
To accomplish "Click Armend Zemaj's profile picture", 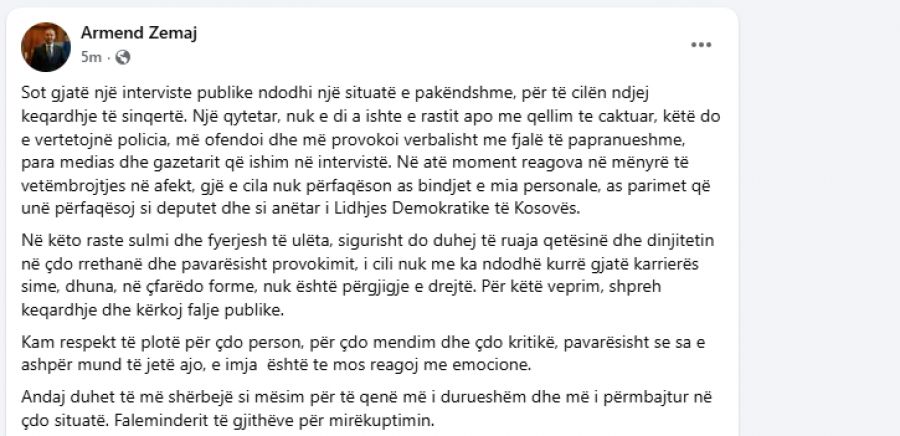I will click(x=46, y=46).
